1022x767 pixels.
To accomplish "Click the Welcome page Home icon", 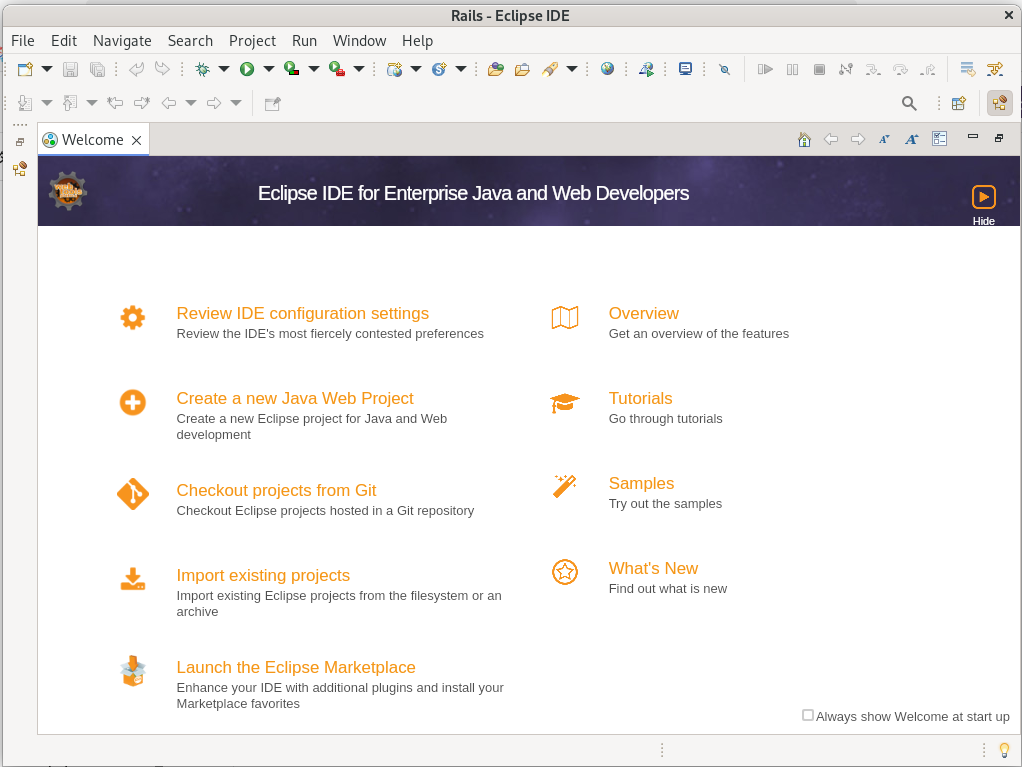I will [804, 139].
